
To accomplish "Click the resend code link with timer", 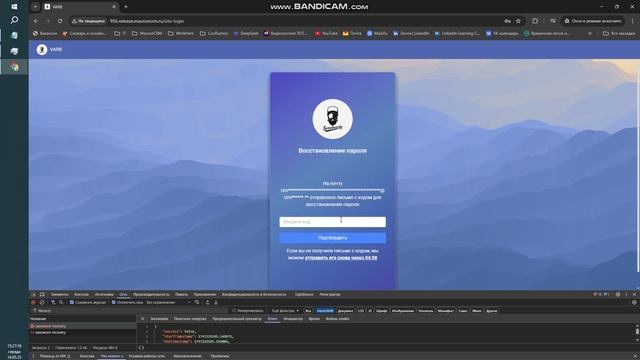I will [341, 258].
